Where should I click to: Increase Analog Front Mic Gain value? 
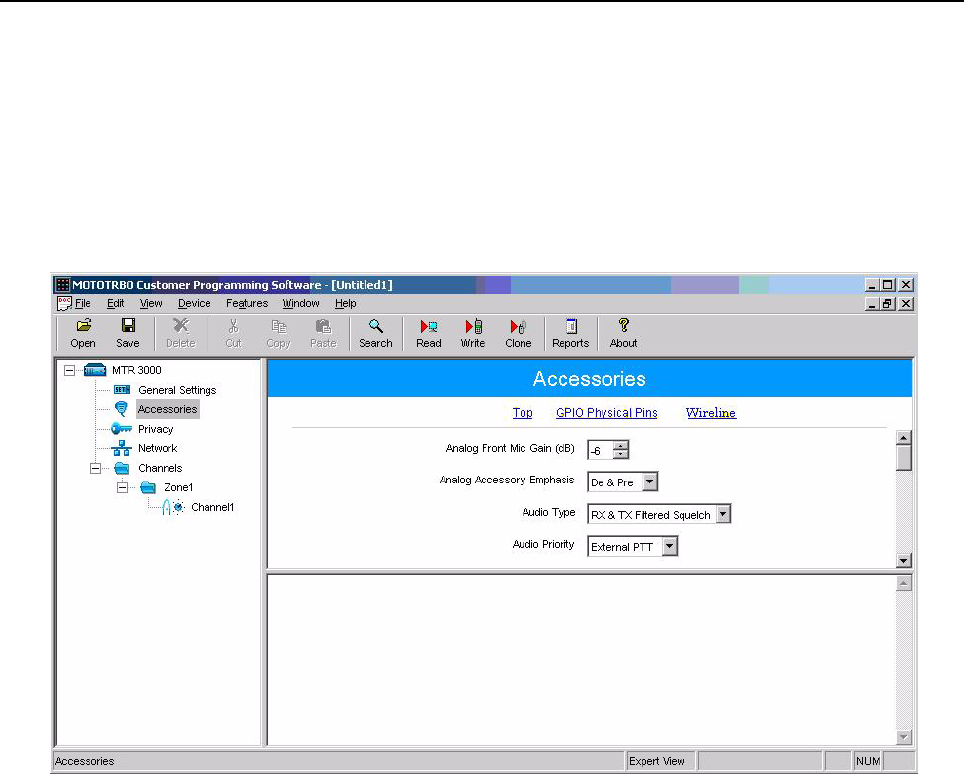[621, 446]
